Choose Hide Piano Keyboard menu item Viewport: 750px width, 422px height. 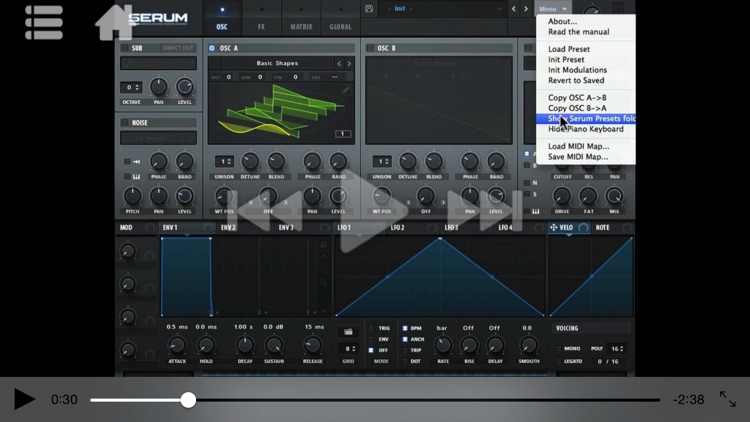tap(586, 129)
